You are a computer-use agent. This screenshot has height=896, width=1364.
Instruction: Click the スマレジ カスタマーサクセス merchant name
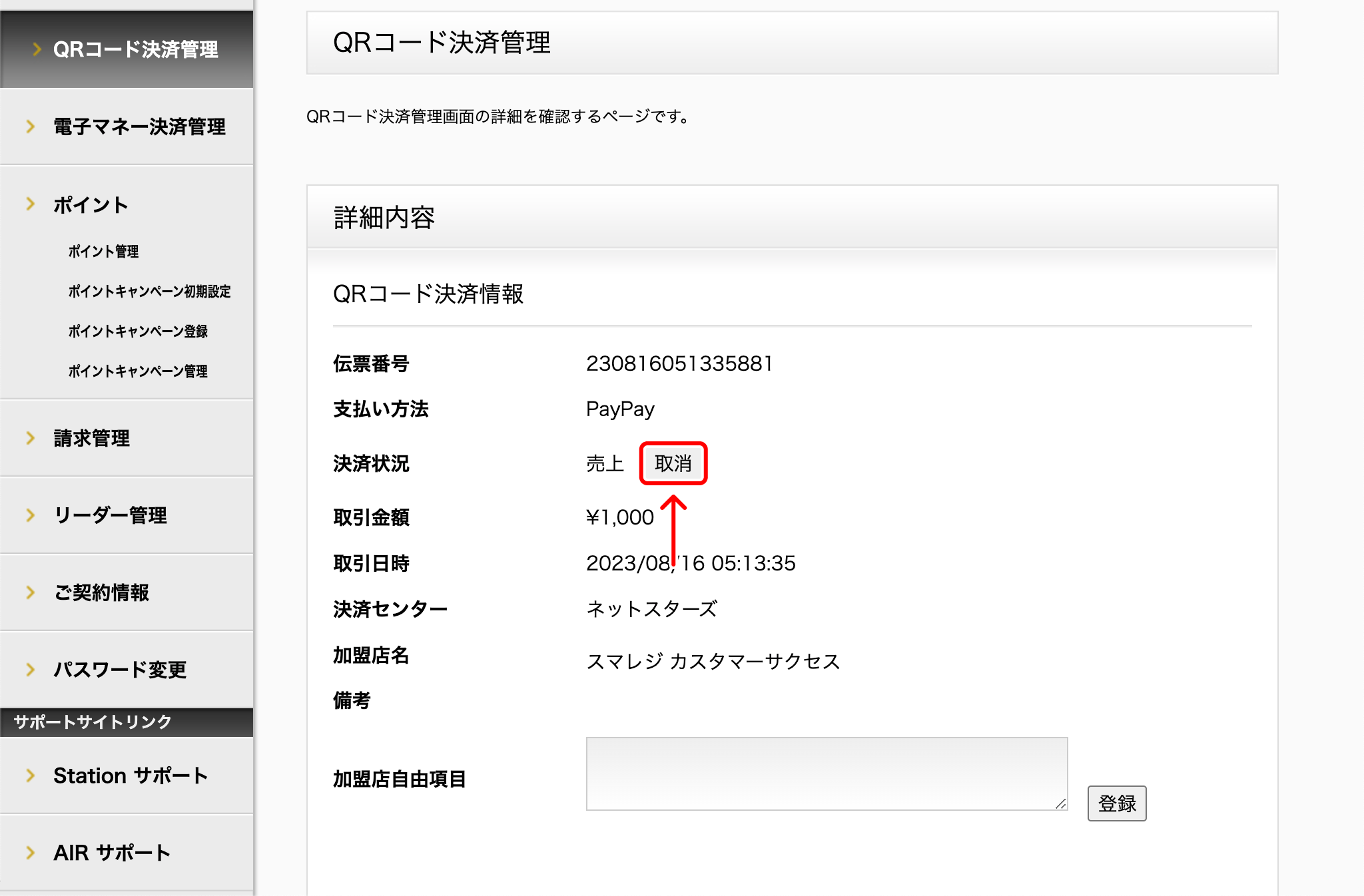point(713,661)
